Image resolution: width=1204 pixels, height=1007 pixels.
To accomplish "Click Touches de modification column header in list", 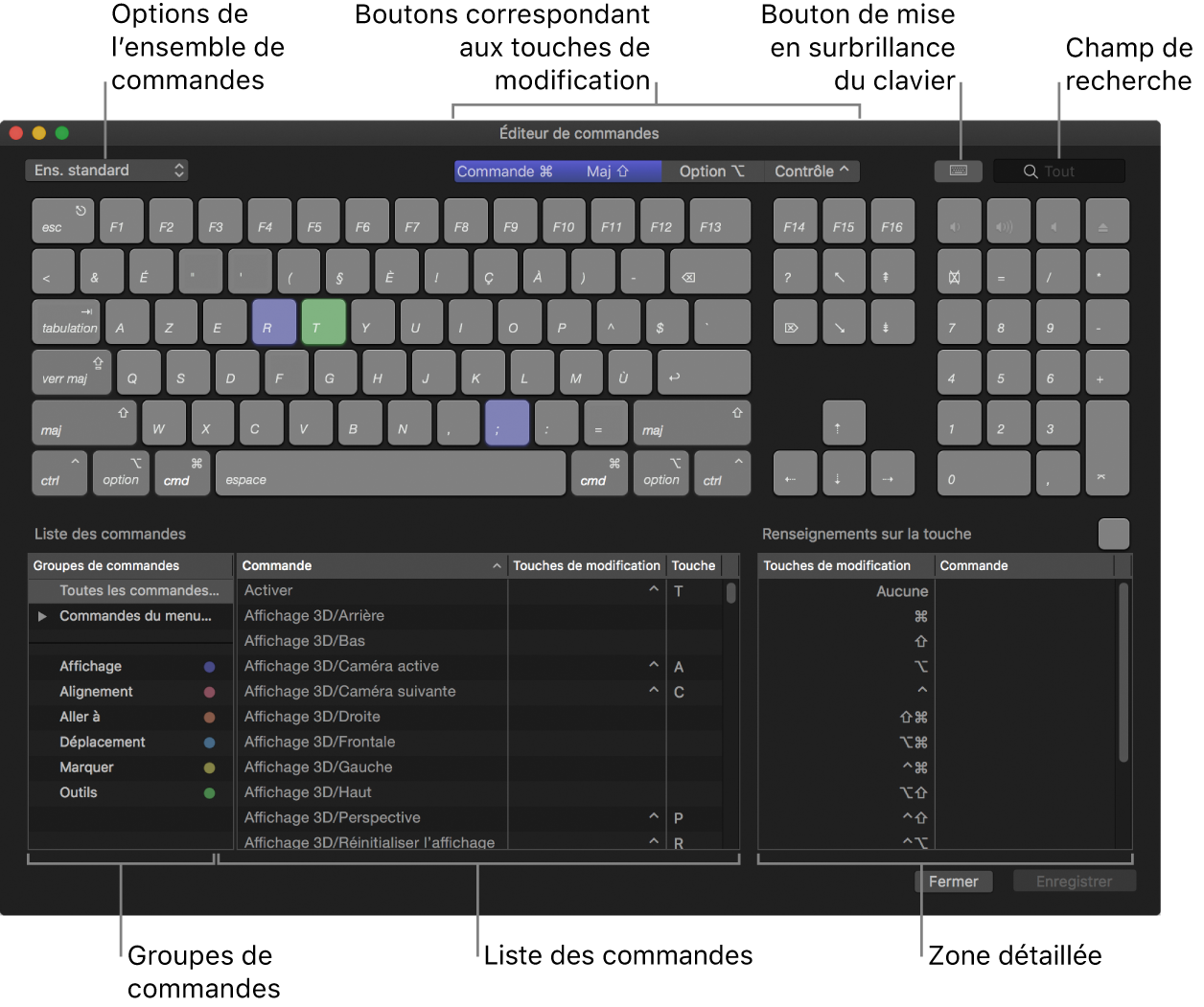I will coord(587,565).
